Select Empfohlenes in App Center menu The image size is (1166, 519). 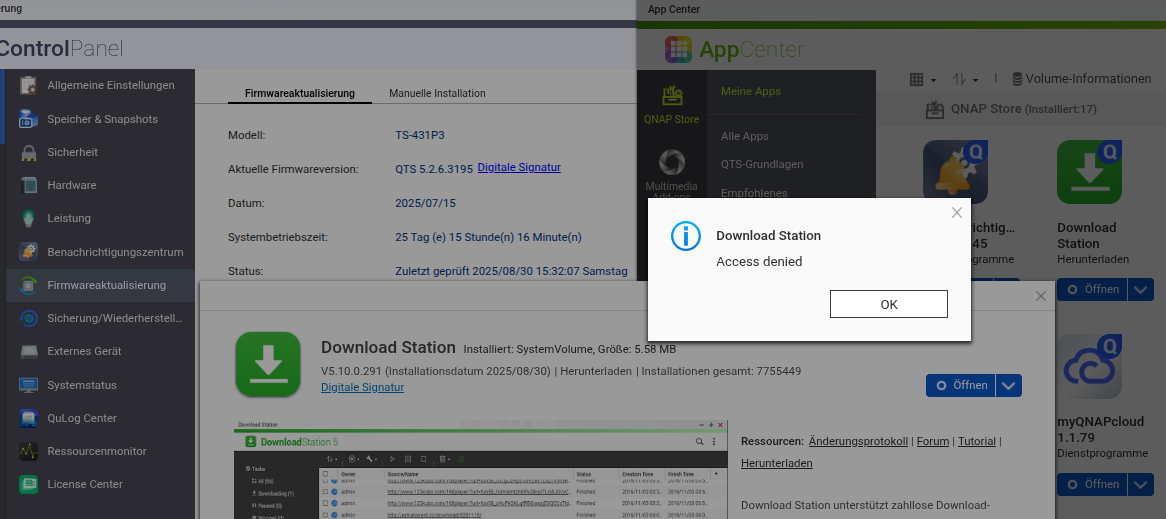[x=754, y=193]
